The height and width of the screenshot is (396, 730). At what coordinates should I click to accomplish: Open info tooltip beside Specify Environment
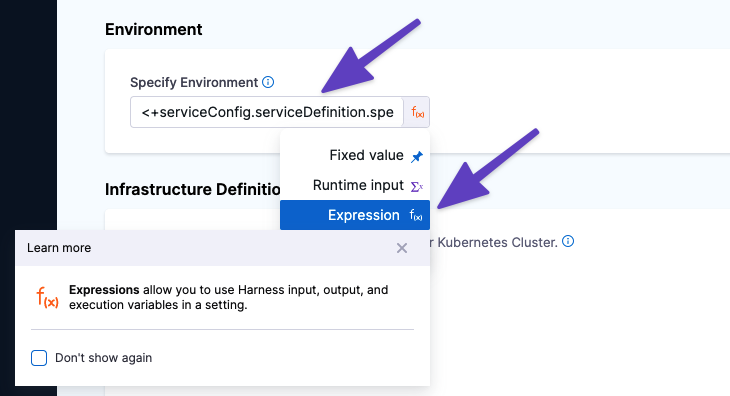pos(268,82)
